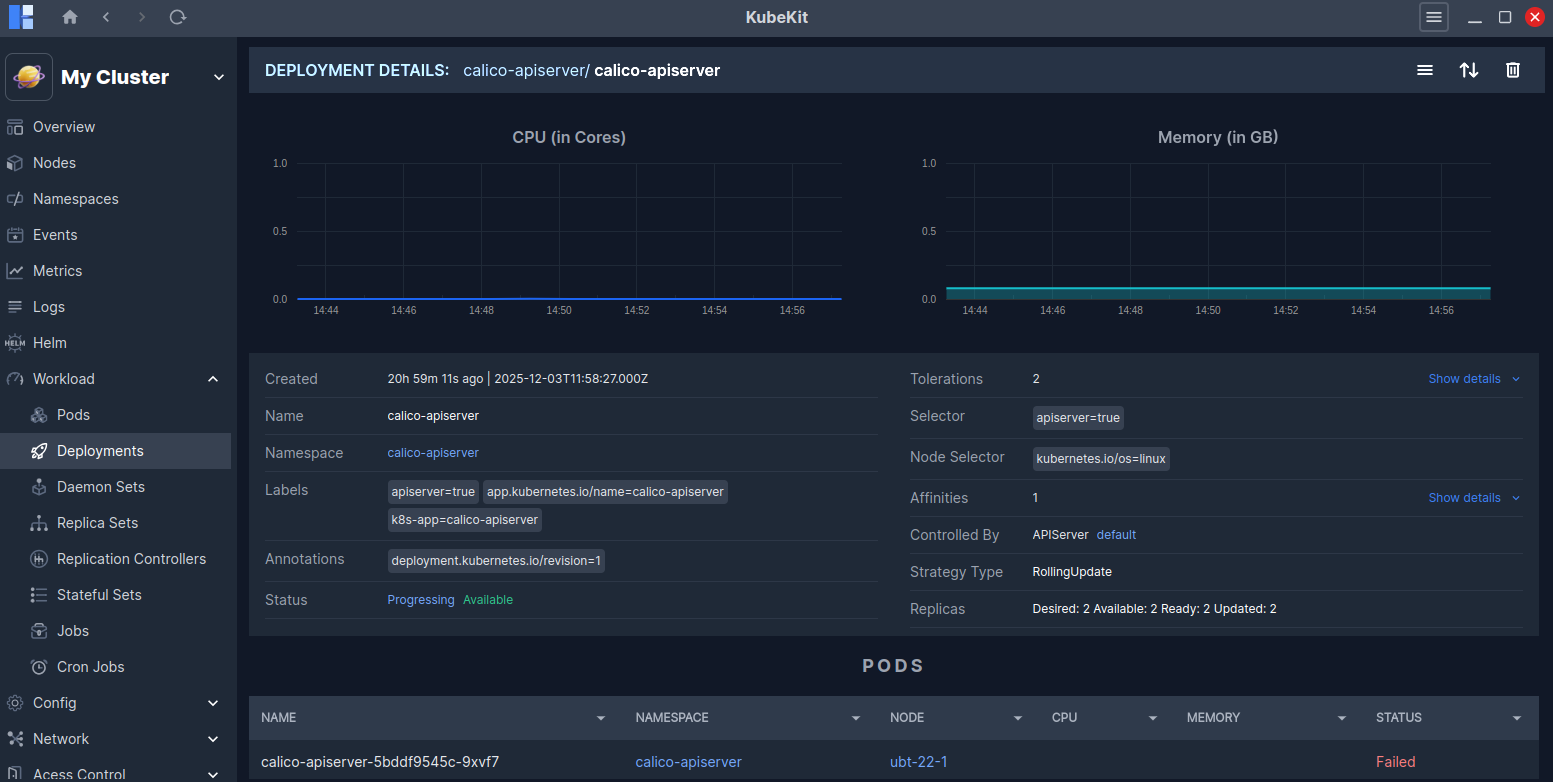Click the refresh icon in title bar
Screen dimensions: 1553x782
click(177, 17)
